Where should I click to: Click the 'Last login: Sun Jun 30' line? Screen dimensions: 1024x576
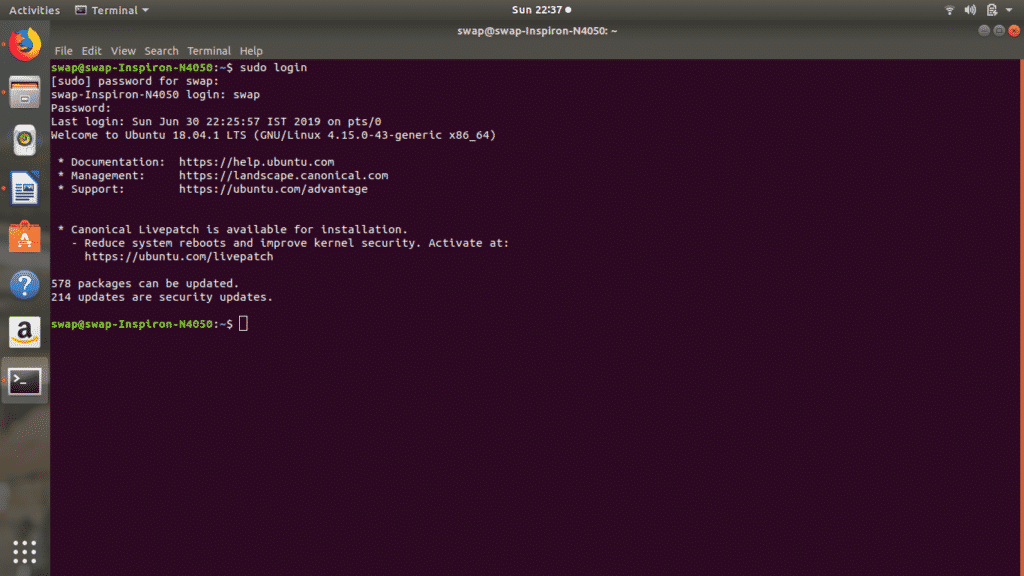[216, 121]
